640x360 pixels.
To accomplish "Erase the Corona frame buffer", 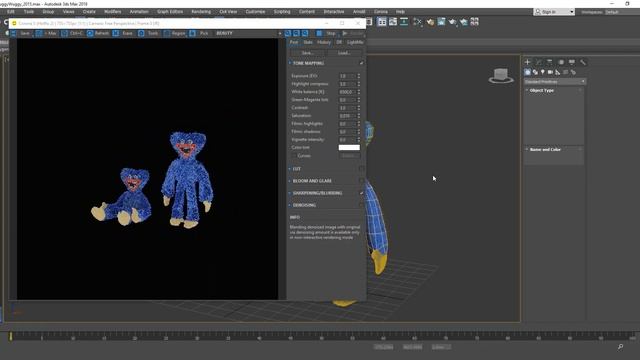I will click(123, 33).
